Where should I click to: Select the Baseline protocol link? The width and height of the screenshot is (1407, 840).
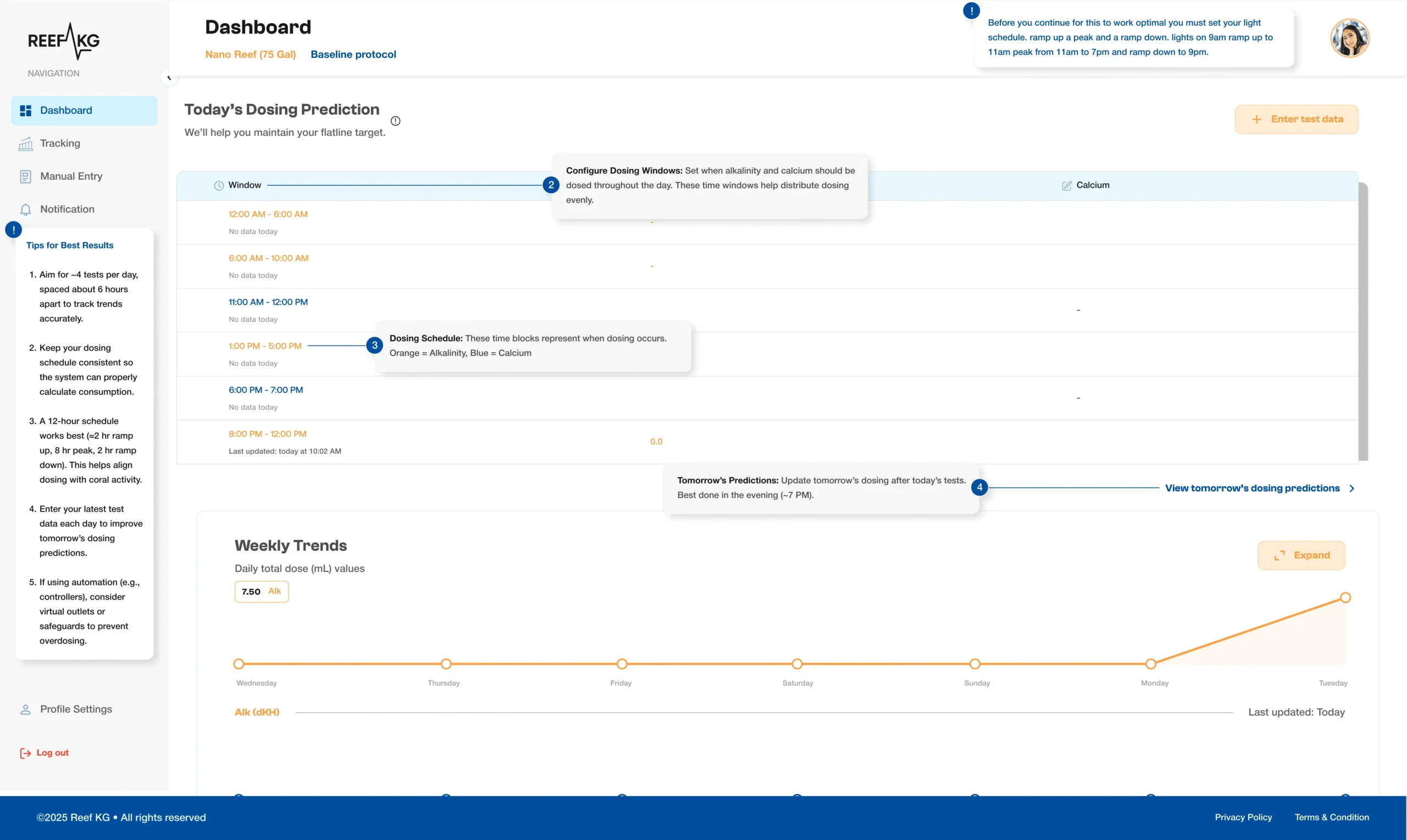pos(353,54)
